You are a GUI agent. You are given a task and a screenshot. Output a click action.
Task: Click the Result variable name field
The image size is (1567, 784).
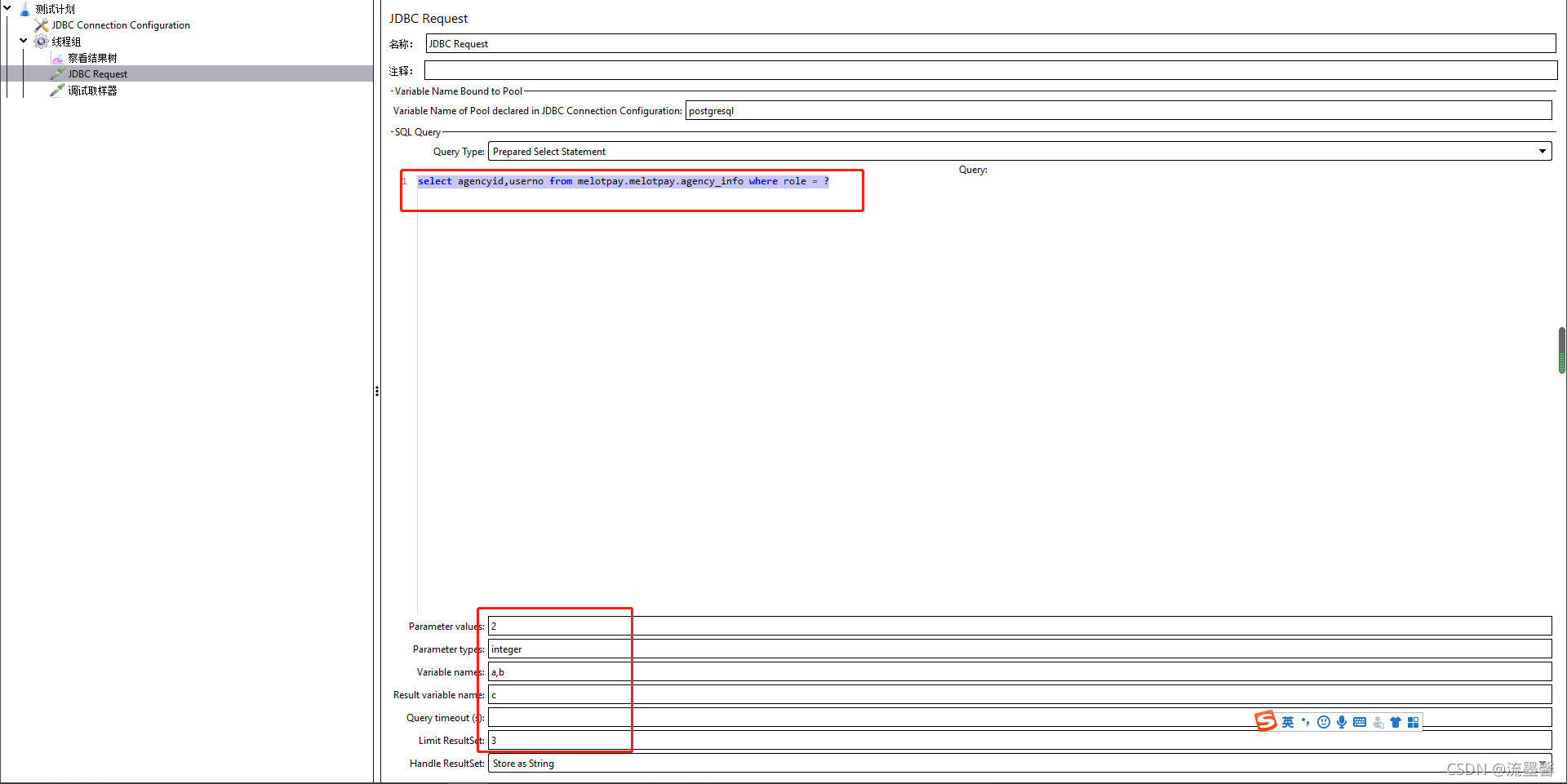point(1019,694)
